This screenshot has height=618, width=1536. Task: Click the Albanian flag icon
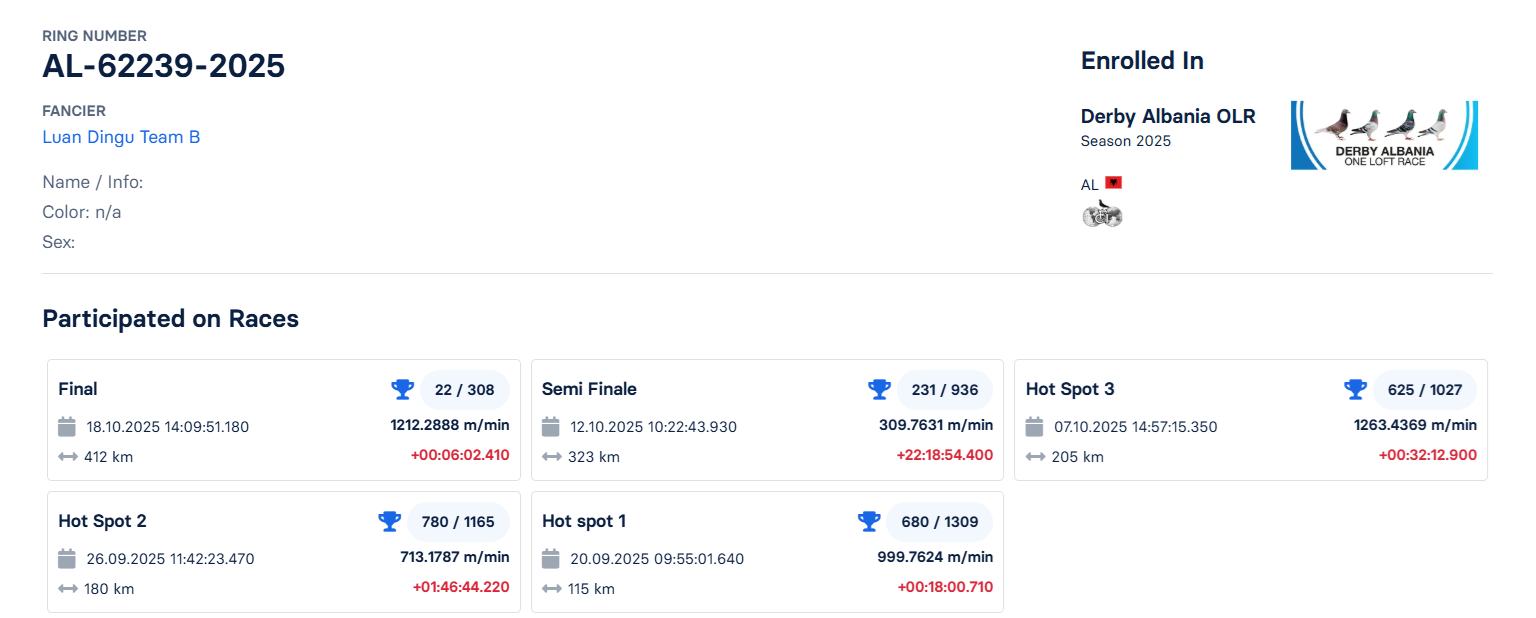pos(1113,183)
